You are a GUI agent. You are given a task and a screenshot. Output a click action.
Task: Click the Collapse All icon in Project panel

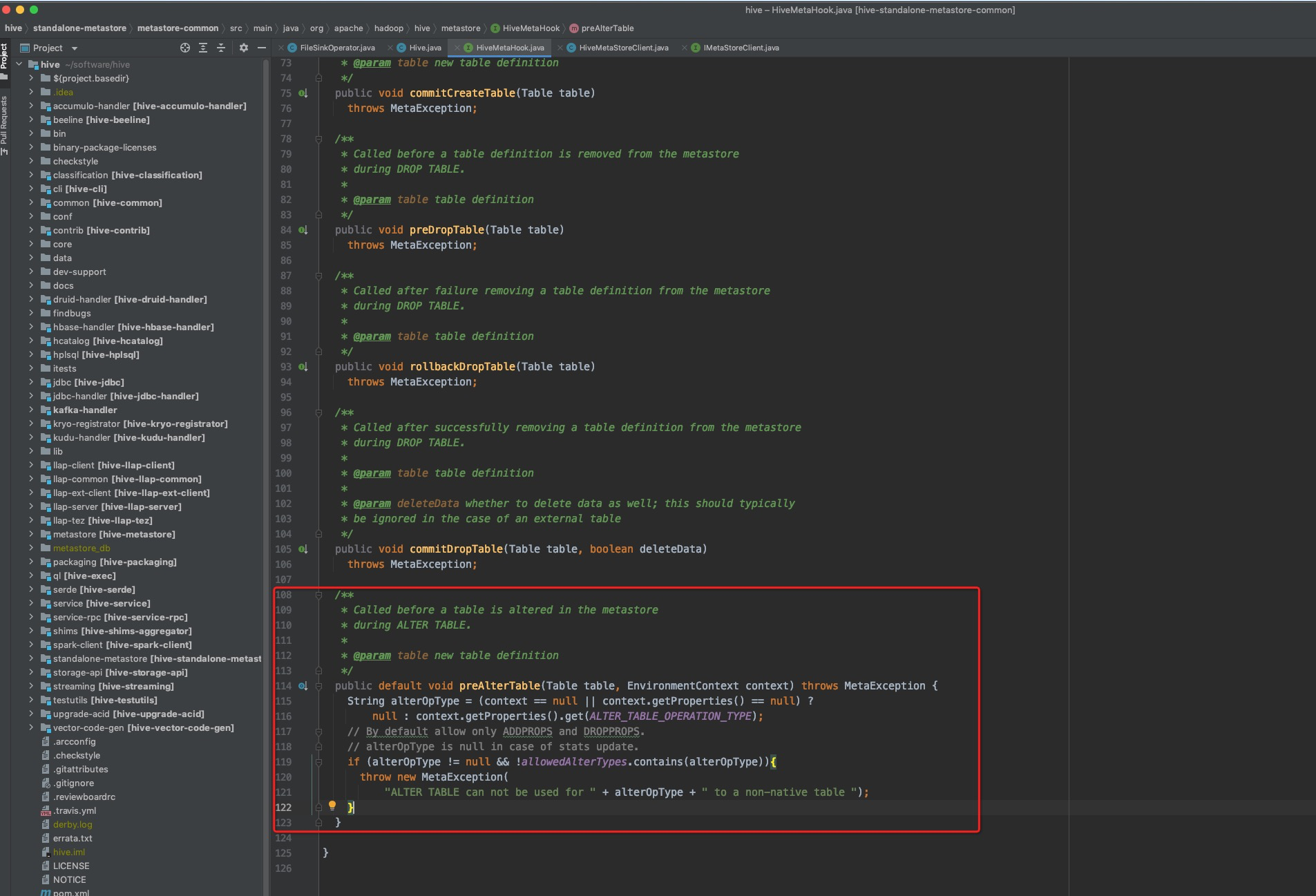[221, 48]
